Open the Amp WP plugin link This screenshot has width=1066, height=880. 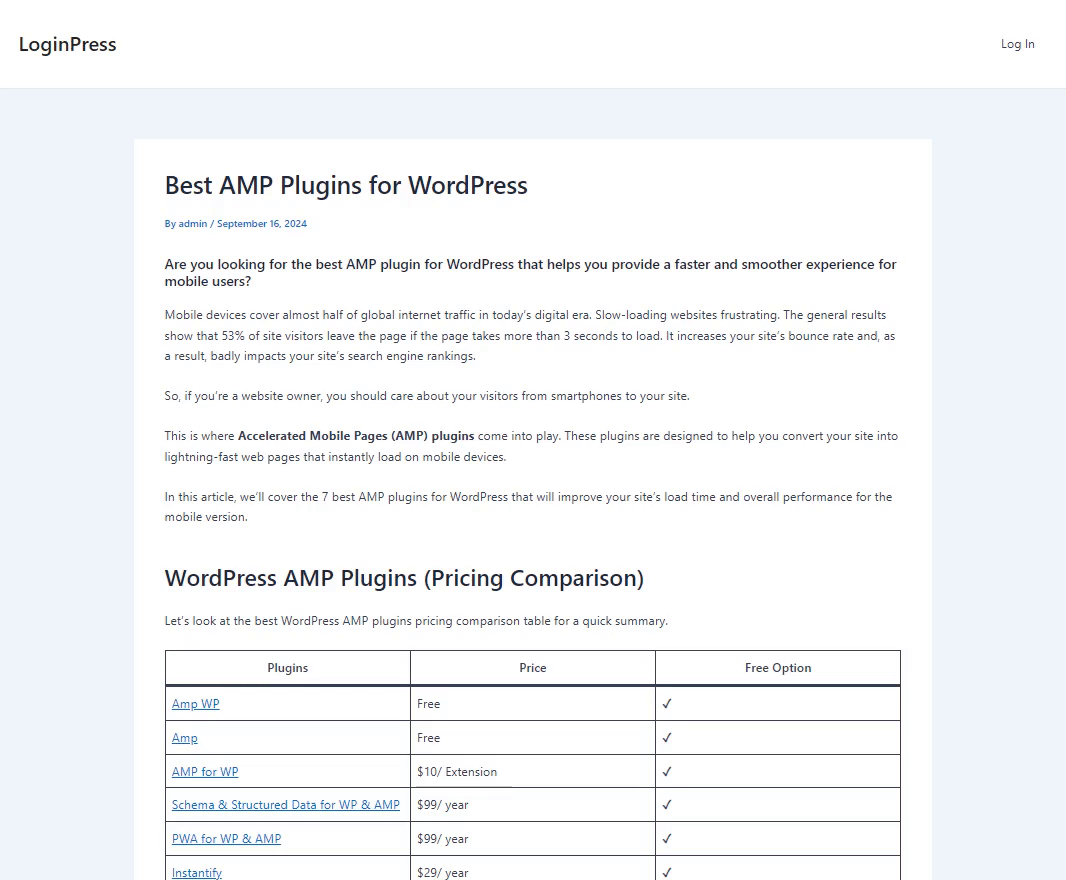click(196, 704)
